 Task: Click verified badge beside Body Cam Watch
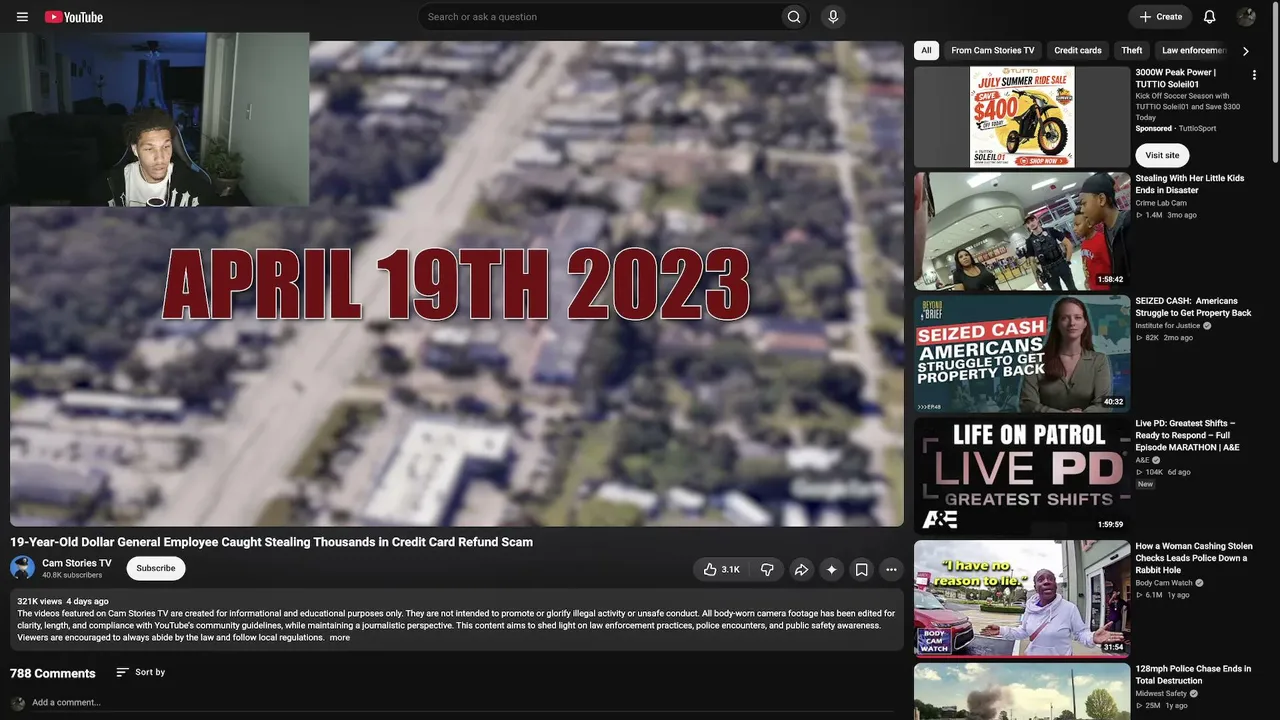coord(1199,583)
